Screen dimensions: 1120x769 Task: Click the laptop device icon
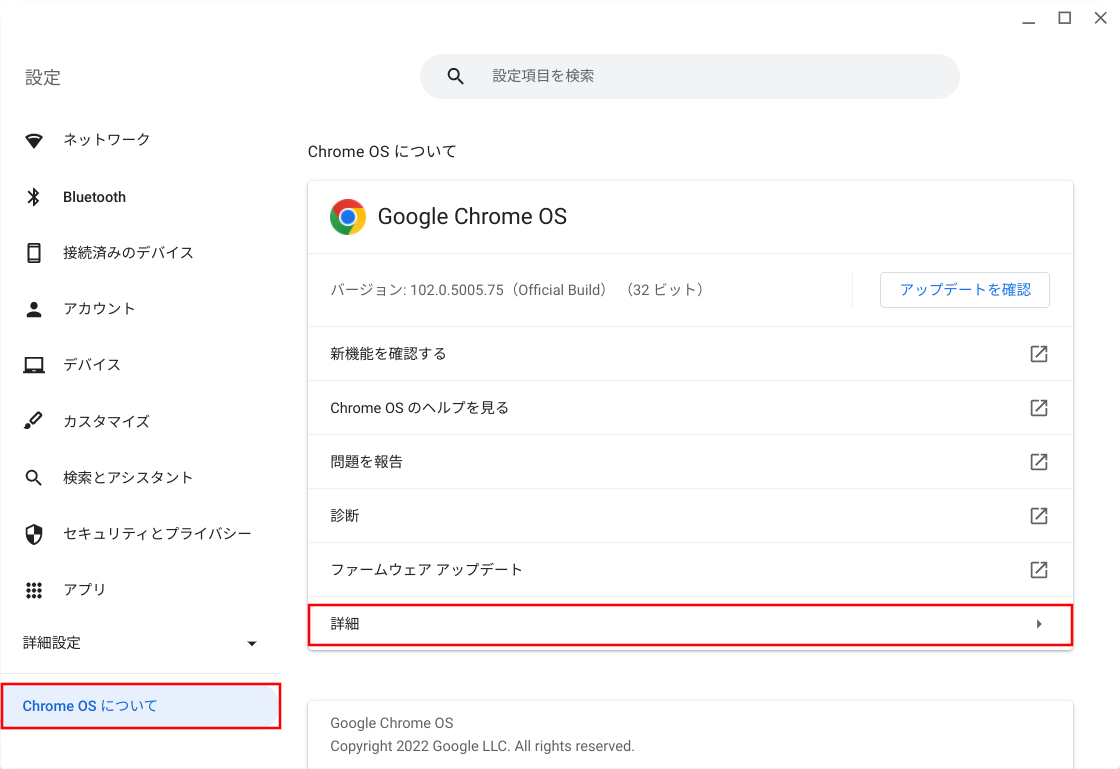[34, 365]
